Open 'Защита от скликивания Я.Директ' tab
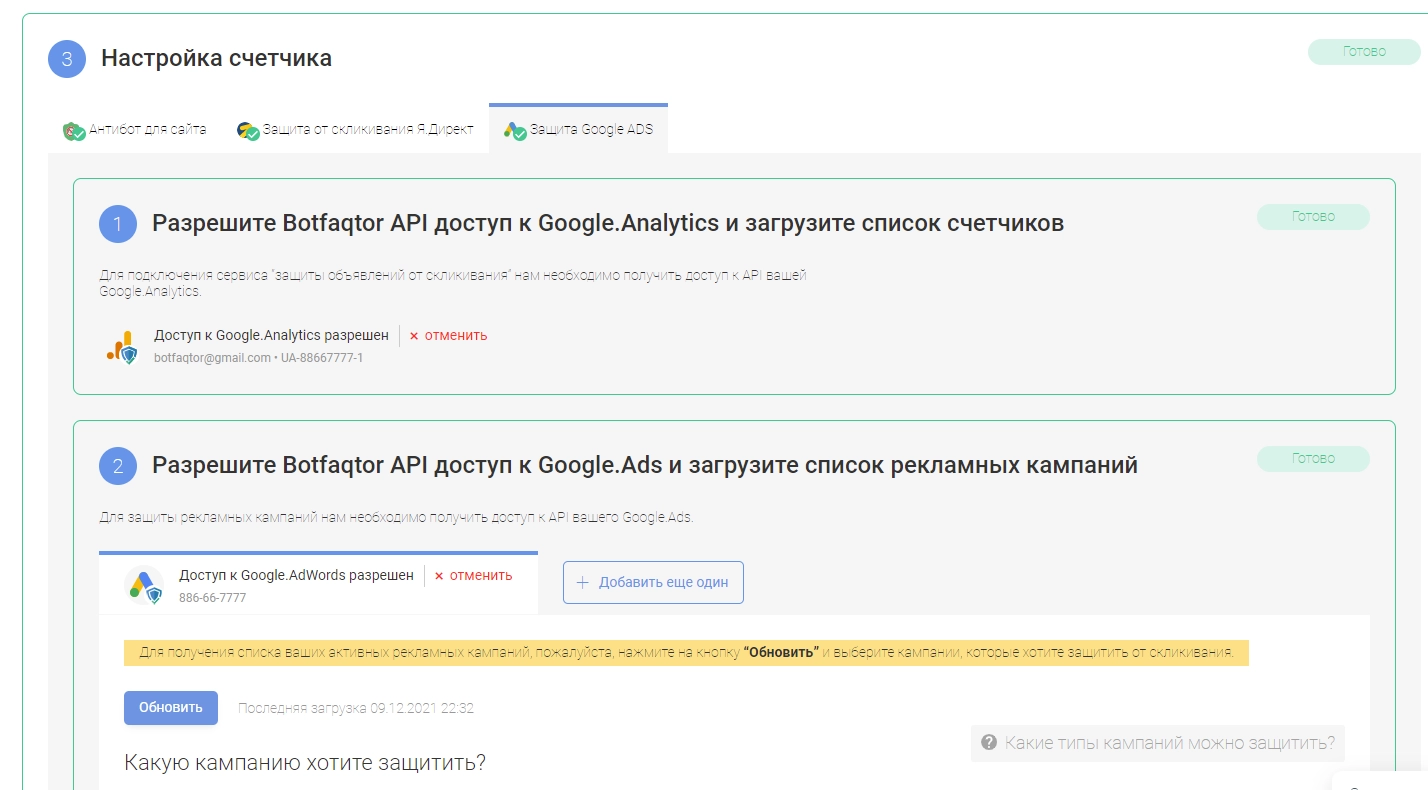The image size is (1428, 790). click(x=366, y=130)
